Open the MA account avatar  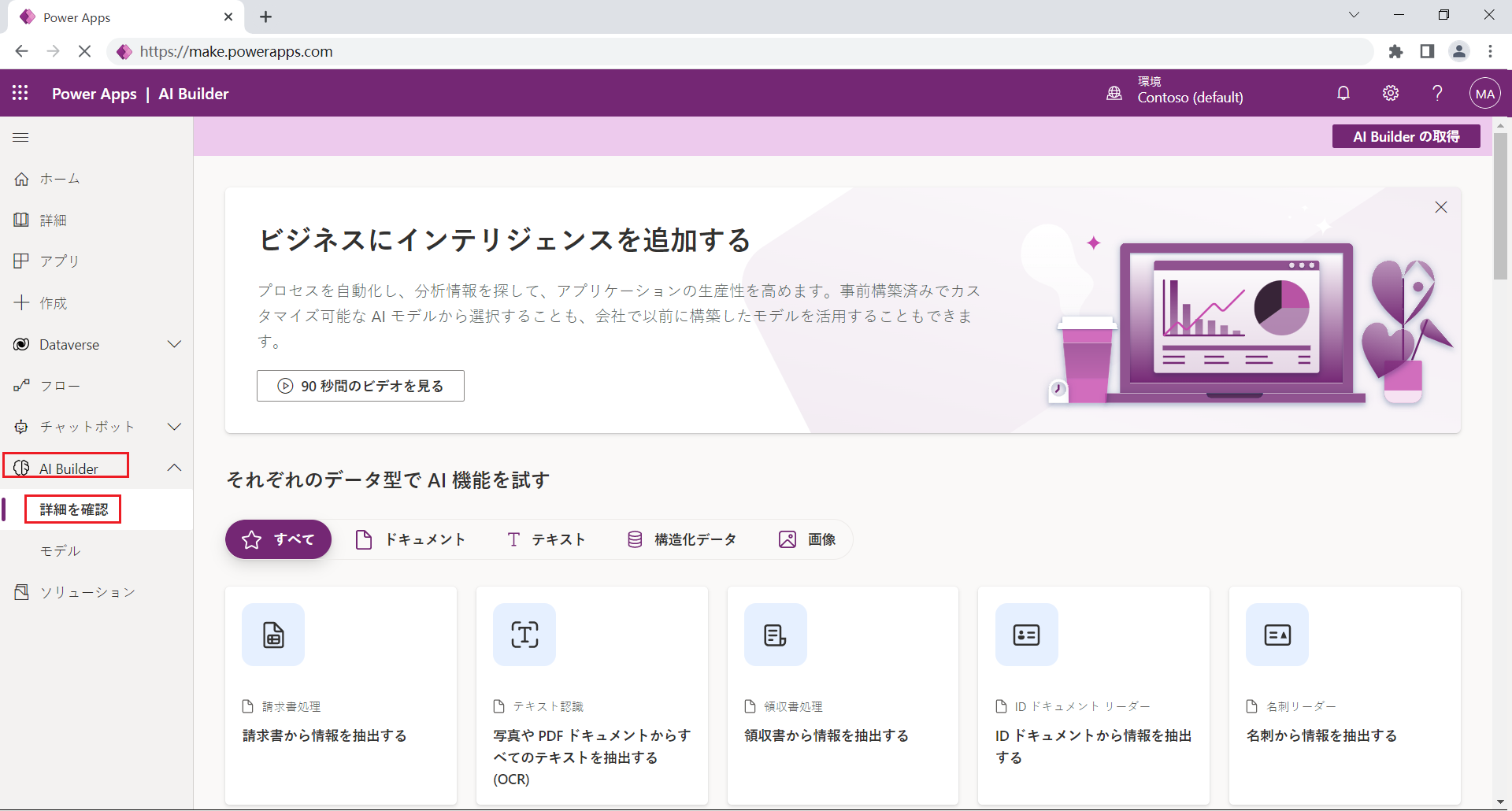coord(1485,94)
